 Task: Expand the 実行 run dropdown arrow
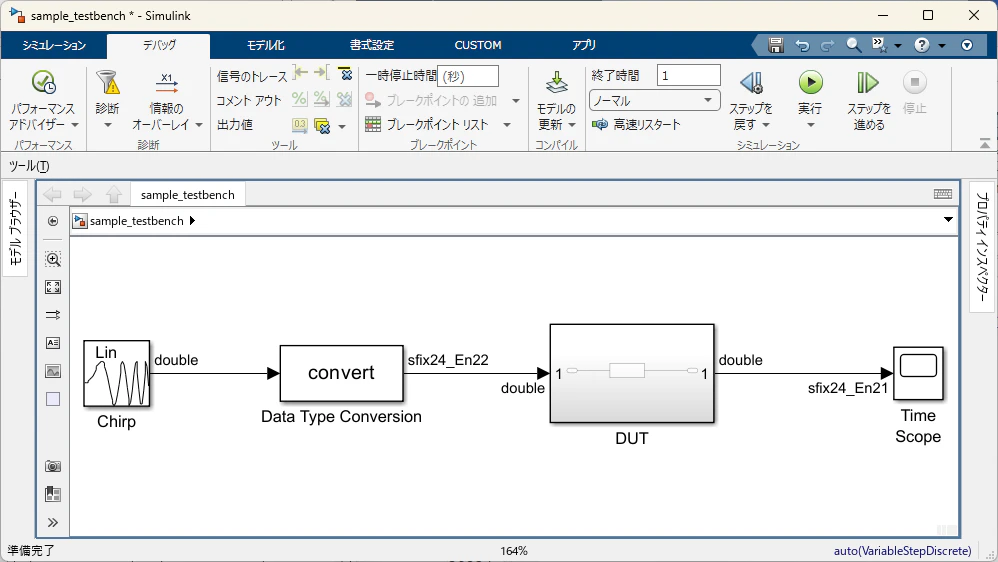click(810, 125)
